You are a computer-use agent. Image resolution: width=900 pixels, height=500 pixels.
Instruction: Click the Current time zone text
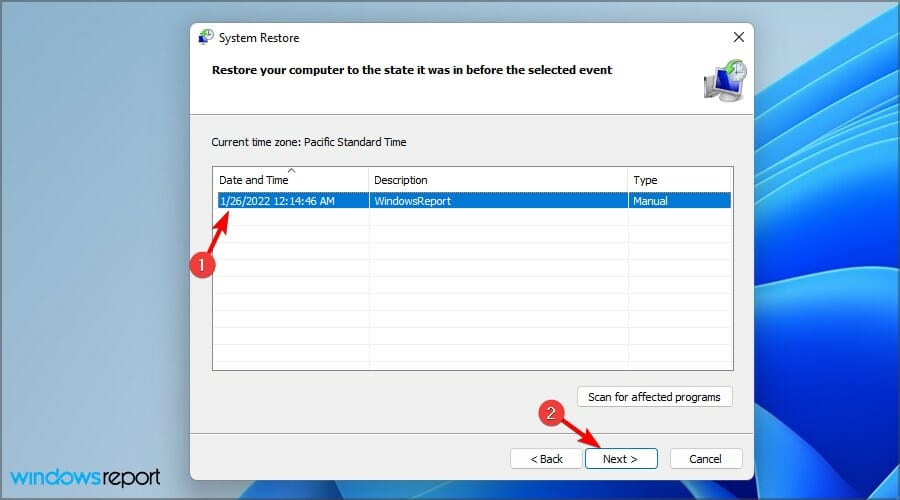(309, 142)
